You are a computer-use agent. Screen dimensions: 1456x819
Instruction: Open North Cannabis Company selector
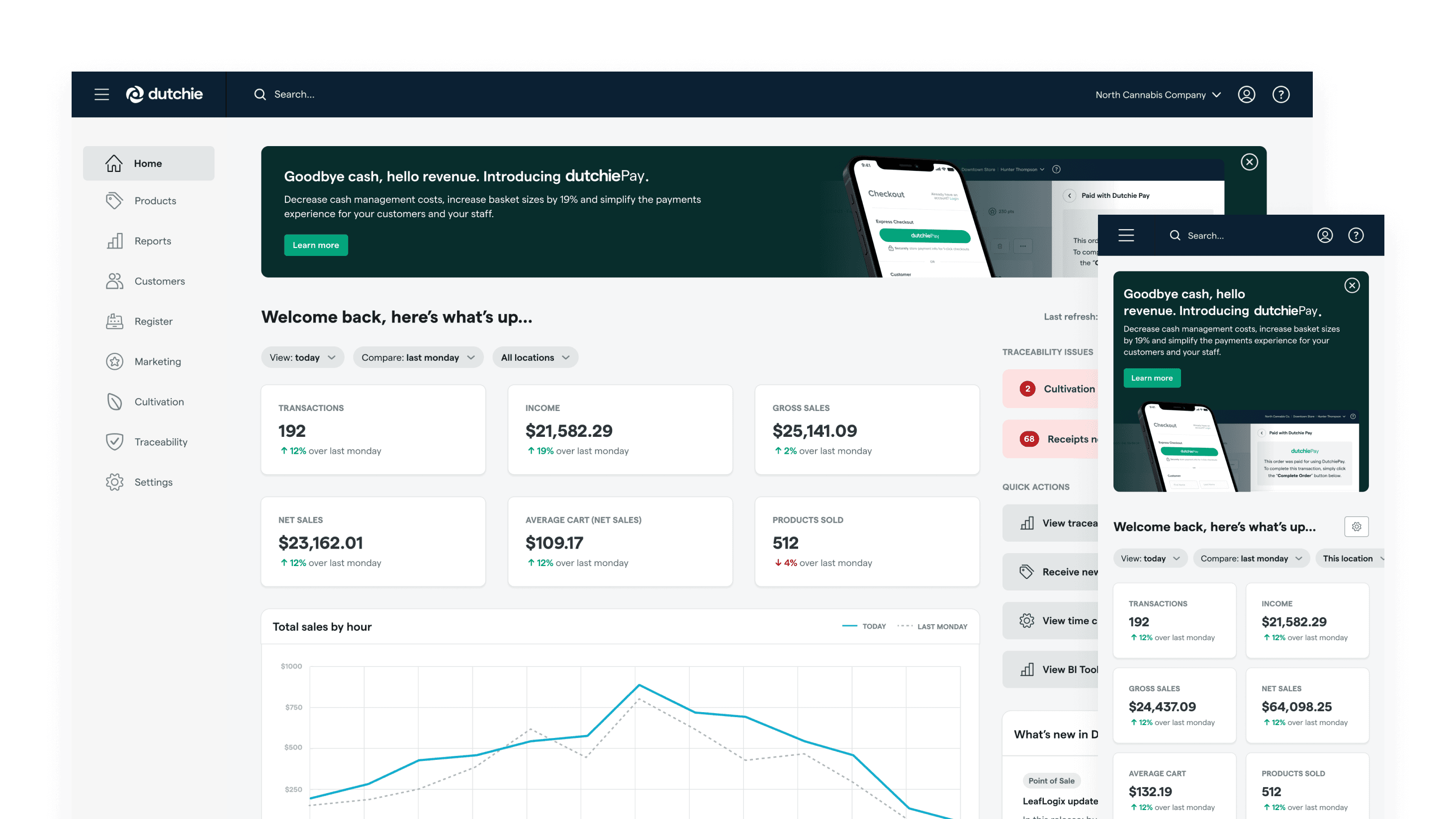point(1158,95)
